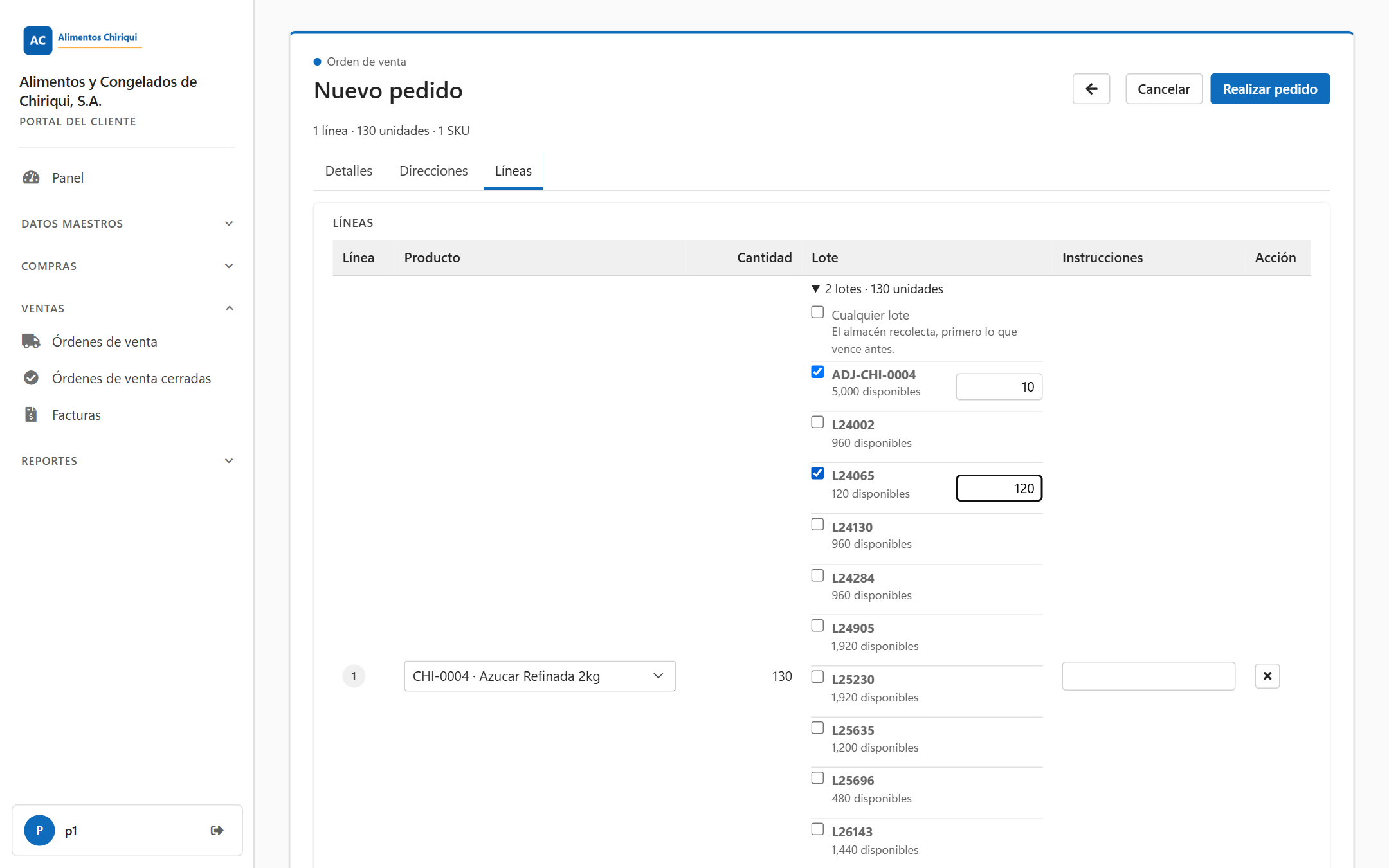The height and width of the screenshot is (868, 1389).
Task: Check lot L25696
Action: 817,778
